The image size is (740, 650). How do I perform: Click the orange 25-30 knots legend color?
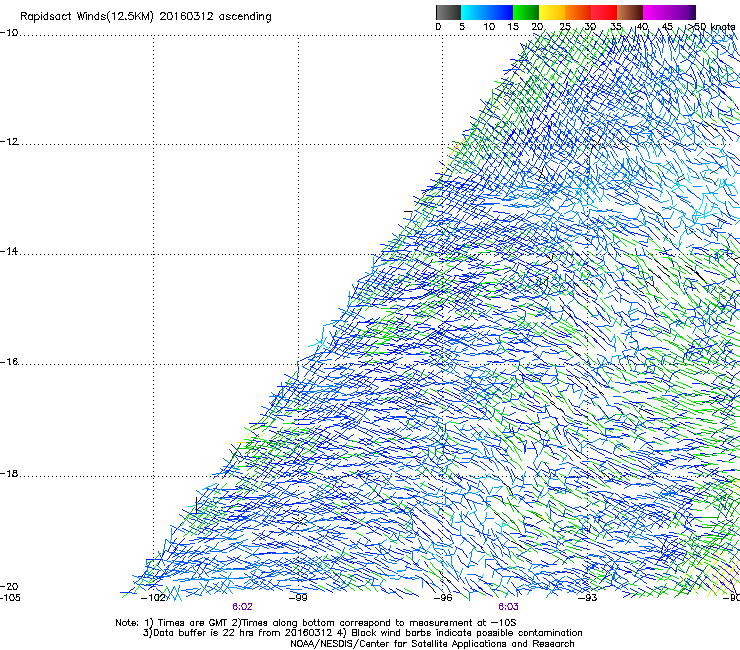(578, 12)
